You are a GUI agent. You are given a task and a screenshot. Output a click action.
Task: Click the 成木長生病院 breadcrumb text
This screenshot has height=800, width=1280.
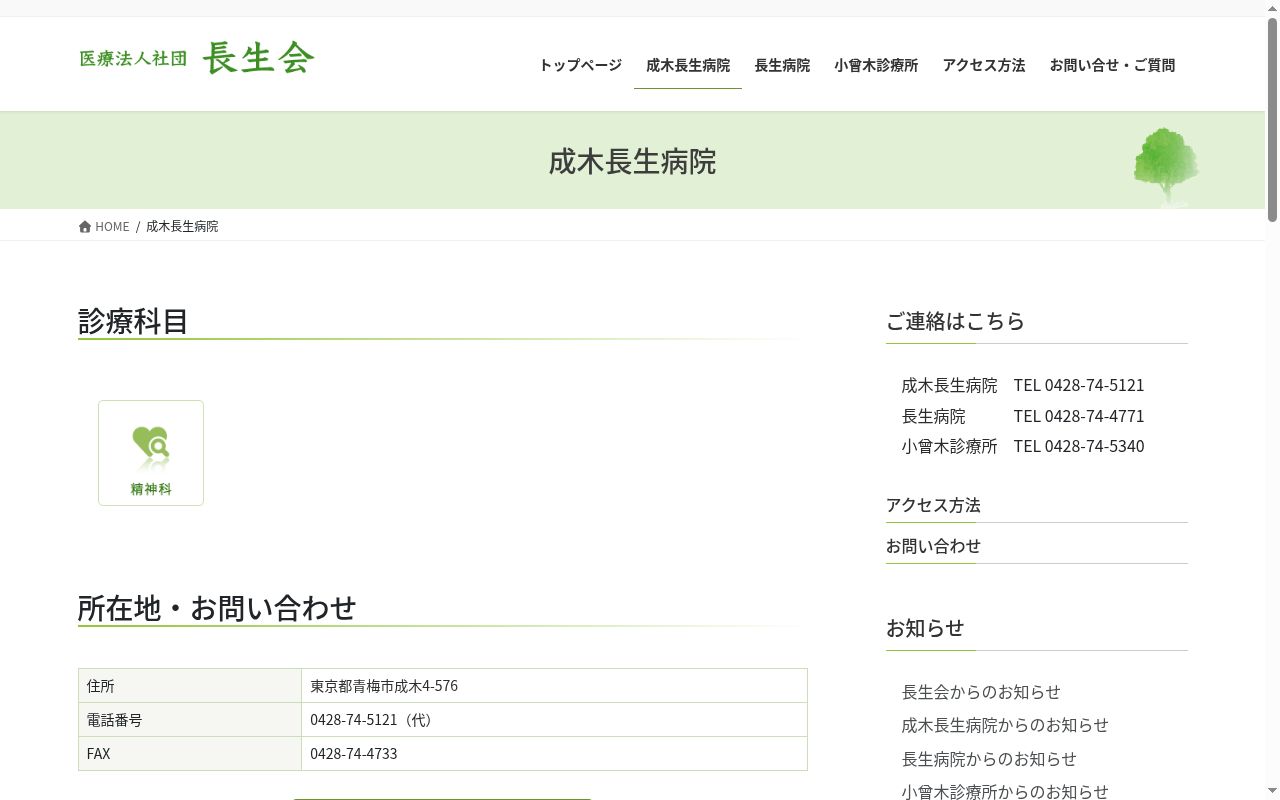click(182, 227)
